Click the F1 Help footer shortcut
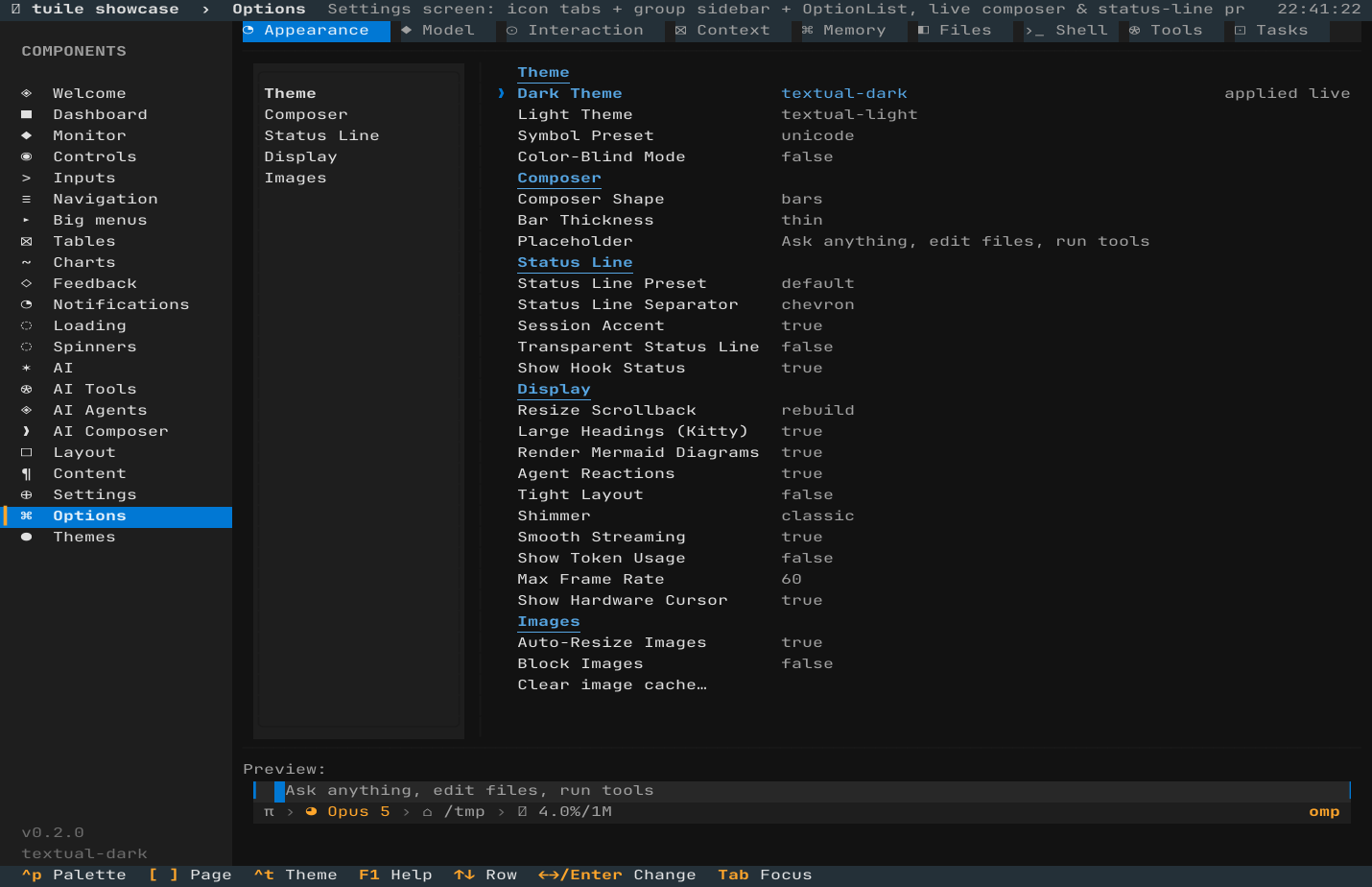 click(395, 875)
